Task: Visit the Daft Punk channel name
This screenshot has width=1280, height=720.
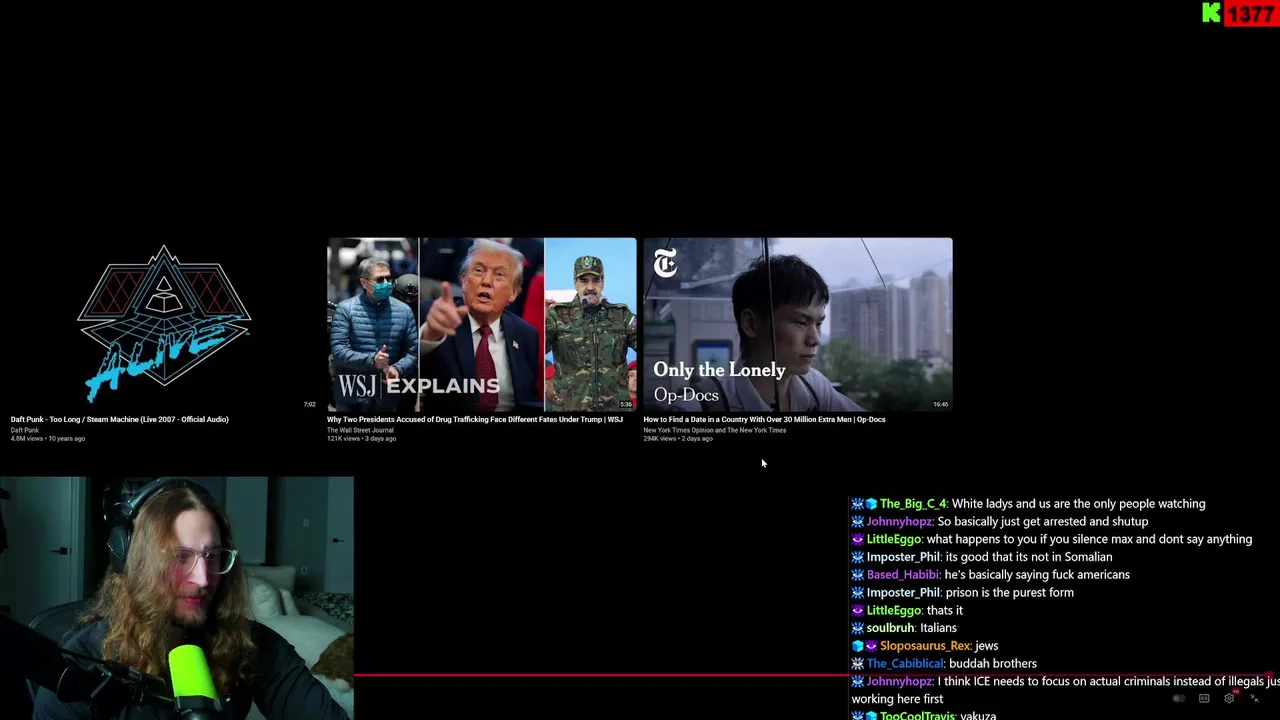Action: pyautogui.click(x=25, y=430)
